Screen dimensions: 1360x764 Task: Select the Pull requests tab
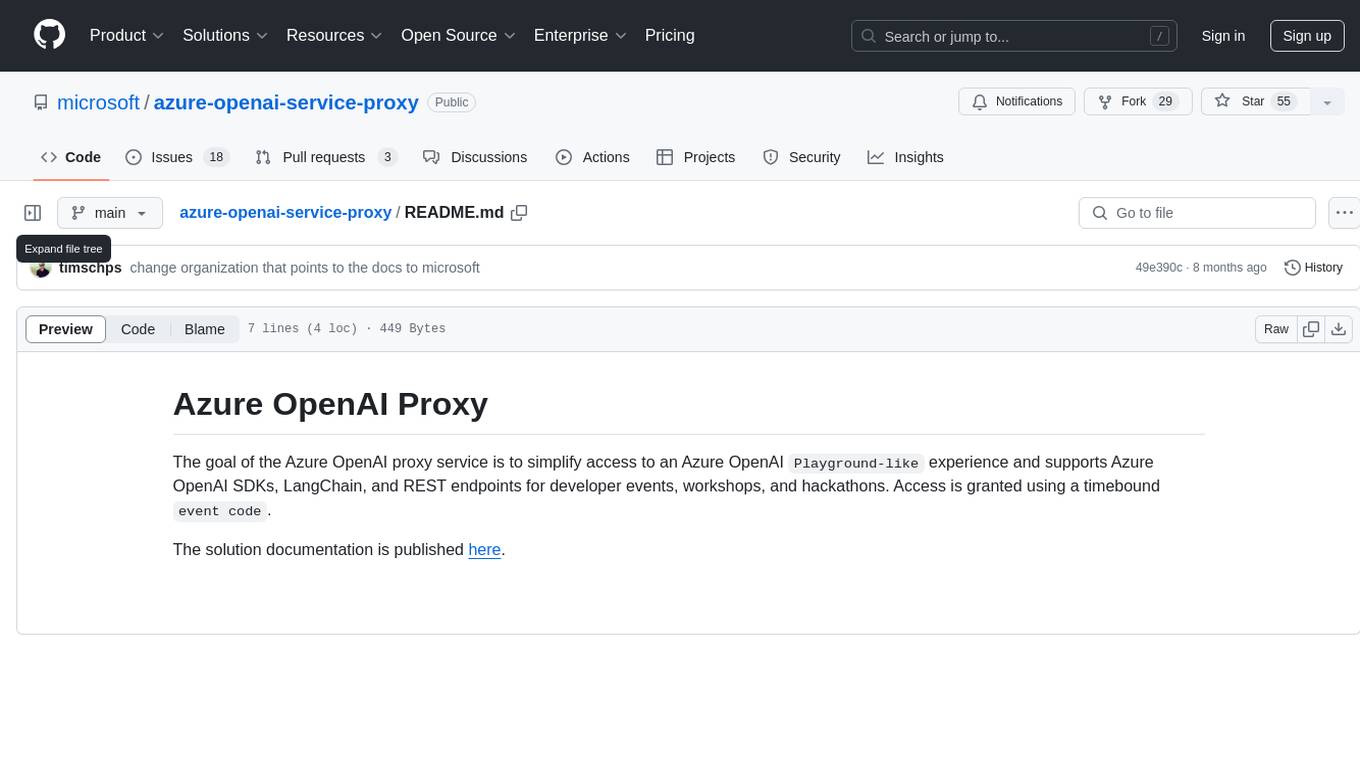point(326,157)
